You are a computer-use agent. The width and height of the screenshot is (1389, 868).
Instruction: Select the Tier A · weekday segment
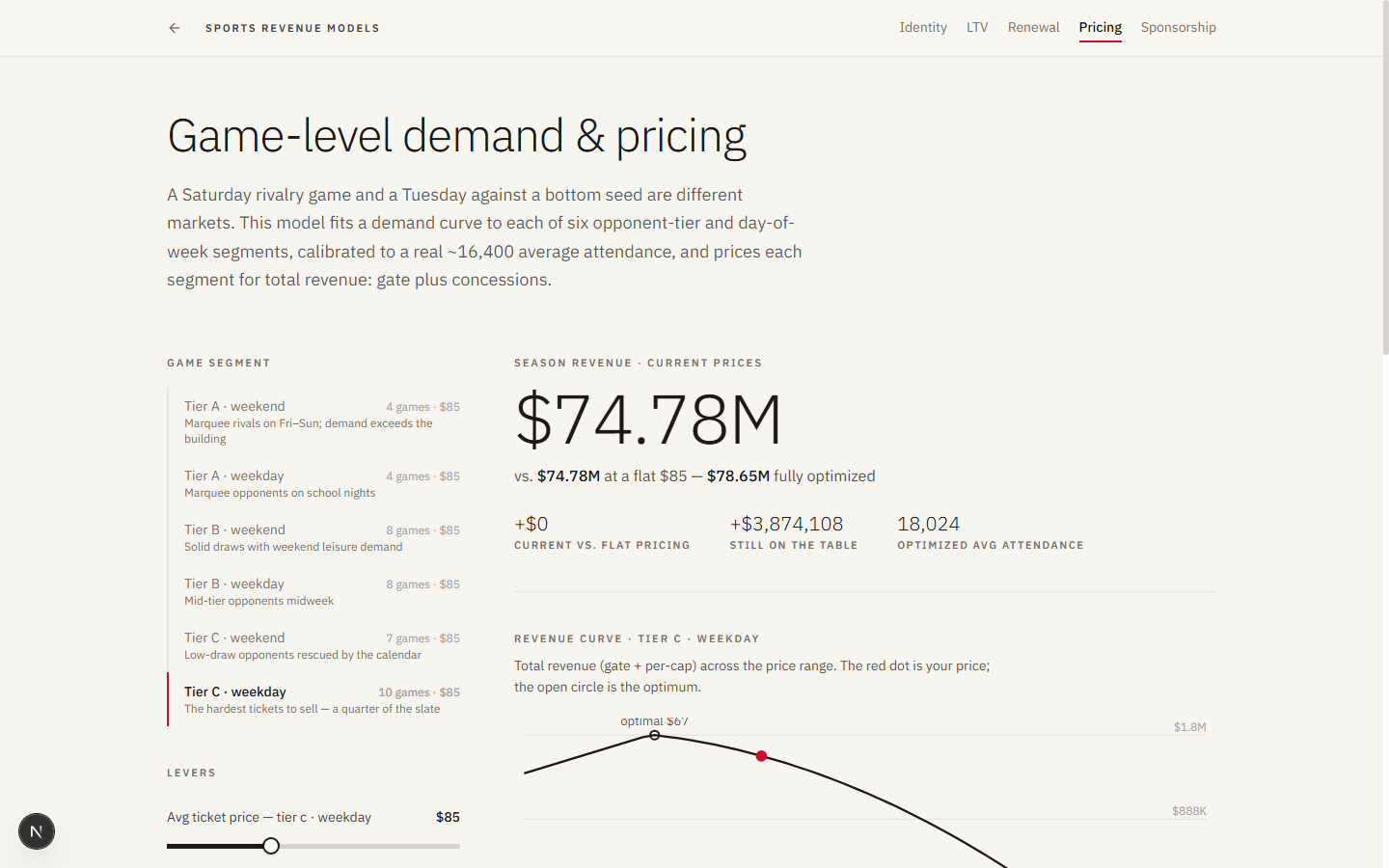[x=314, y=483]
